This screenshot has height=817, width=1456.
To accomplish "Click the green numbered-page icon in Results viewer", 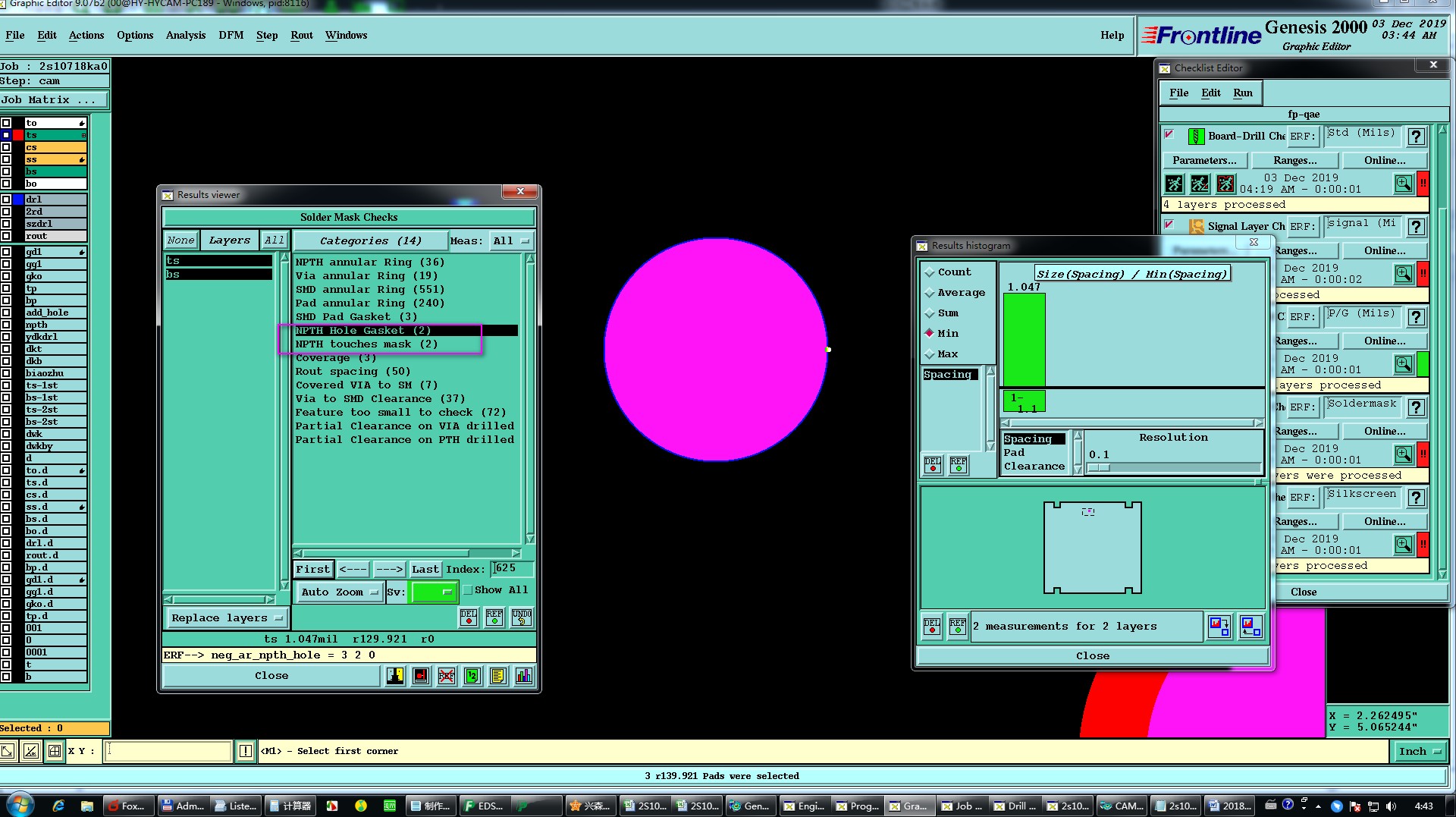I will pyautogui.click(x=472, y=675).
